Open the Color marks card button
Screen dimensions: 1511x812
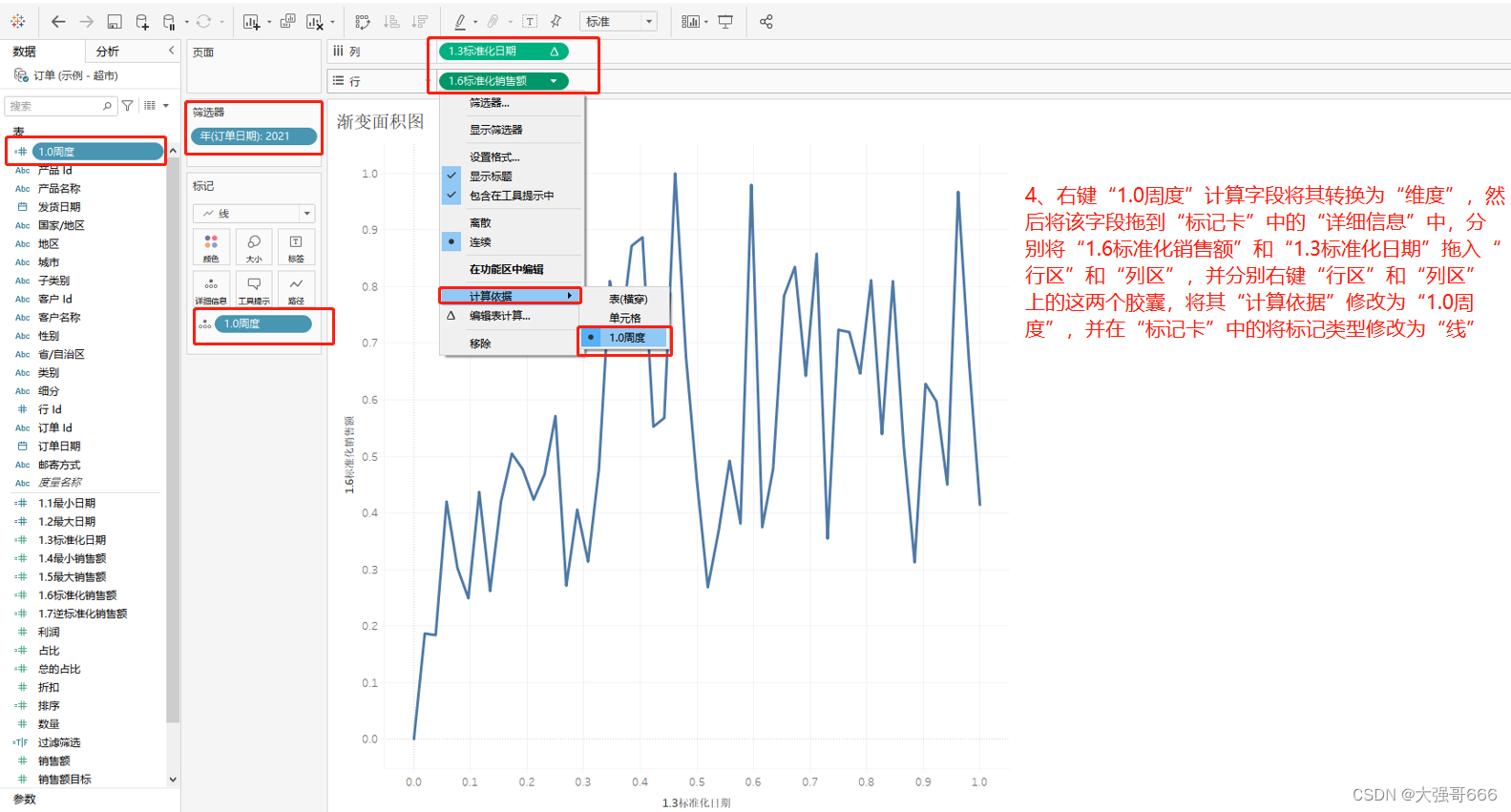coord(211,247)
